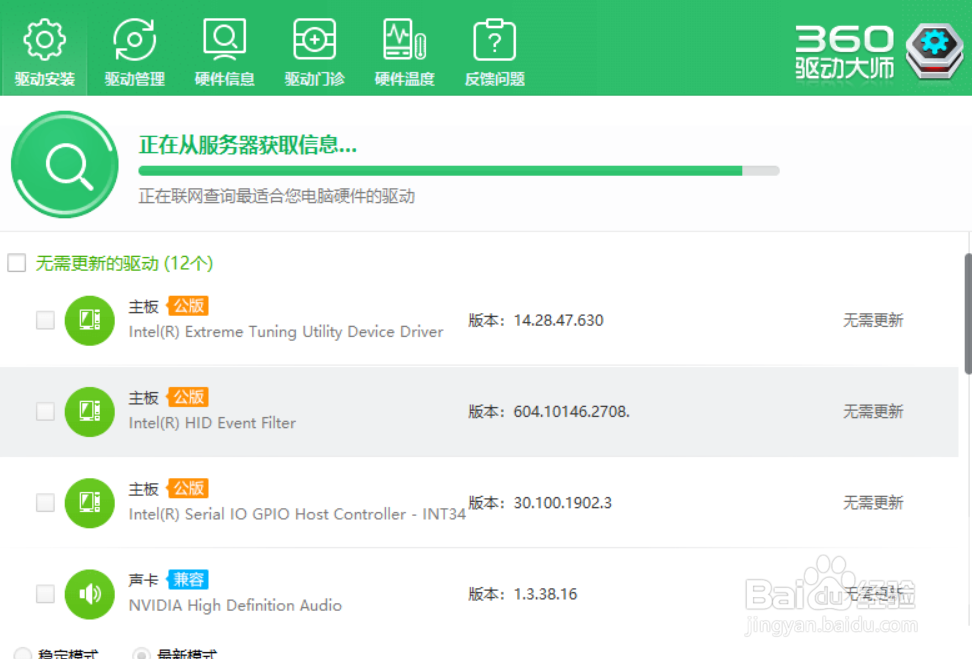Screen dimensions: 972x659
Task: Check the Intel Extreme Tuning Utility driver checkbox
Action: point(45,320)
